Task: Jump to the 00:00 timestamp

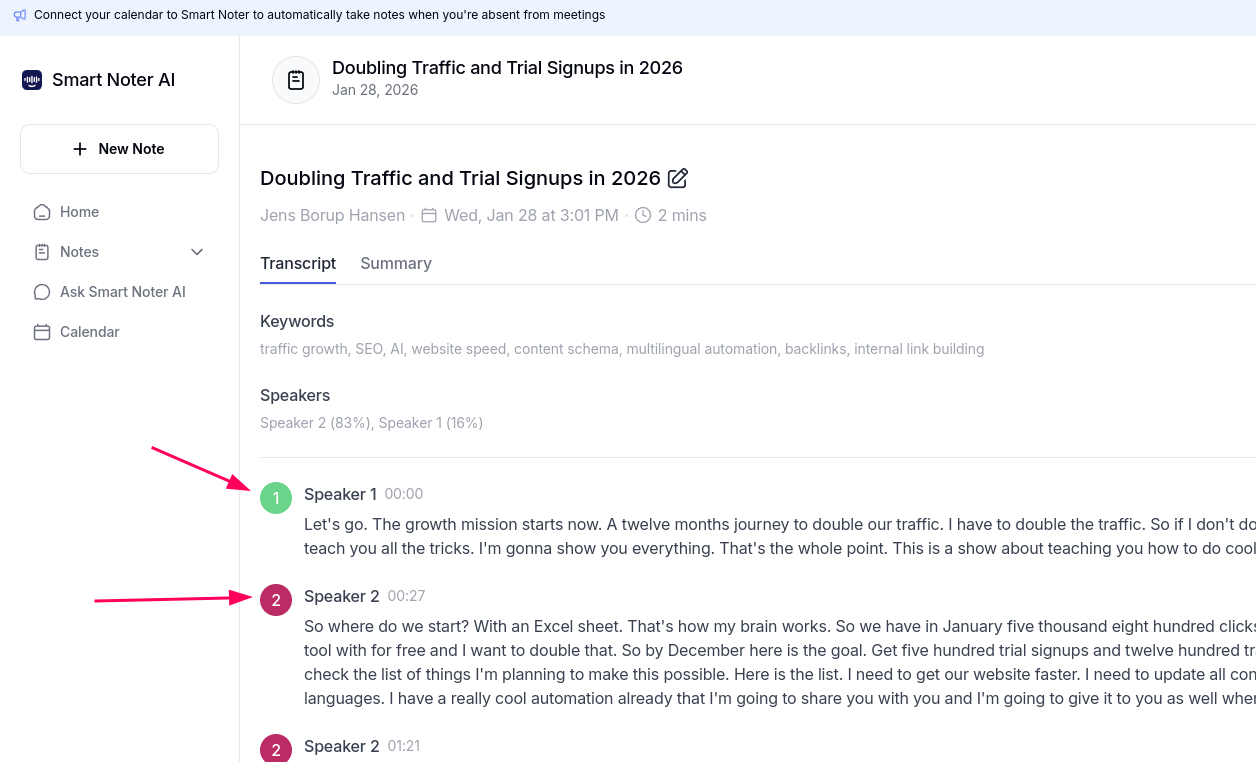Action: [404, 494]
